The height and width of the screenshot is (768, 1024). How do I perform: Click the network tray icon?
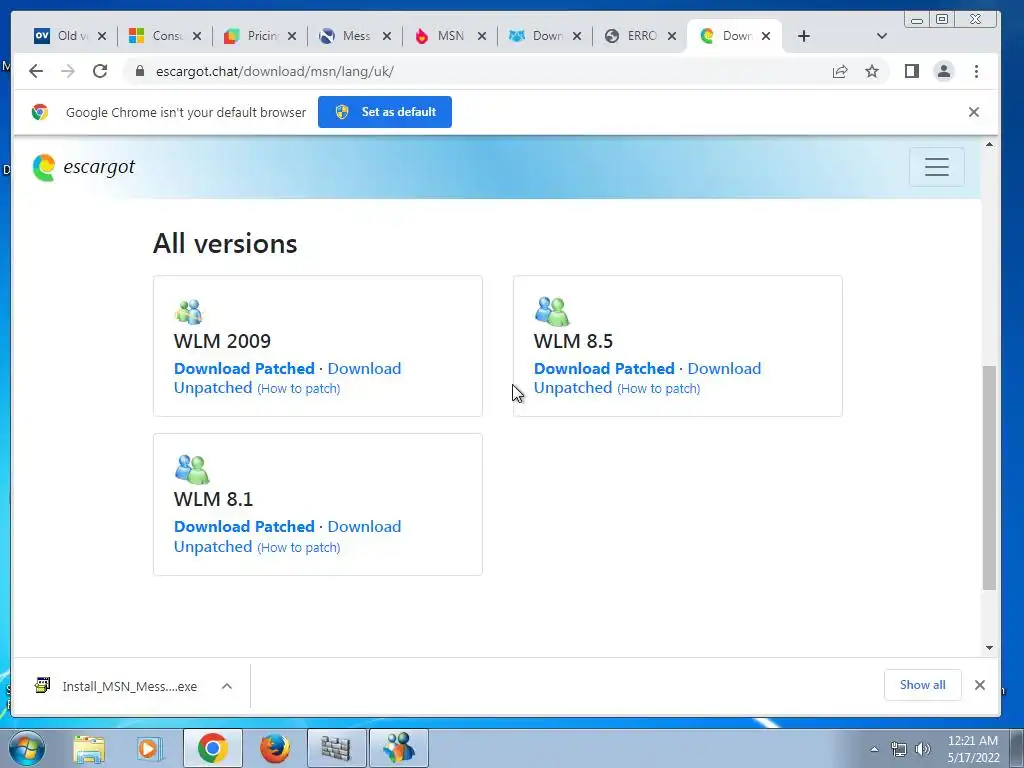pos(899,749)
